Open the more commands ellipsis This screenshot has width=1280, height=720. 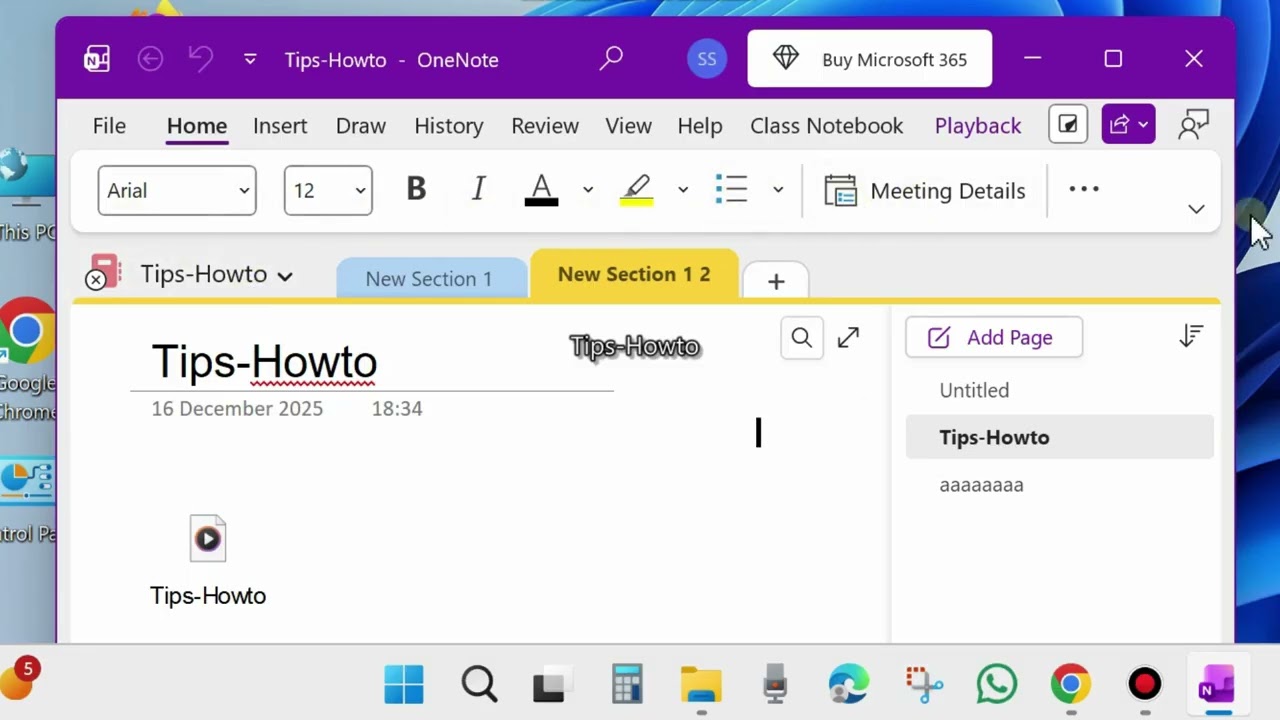pos(1084,189)
